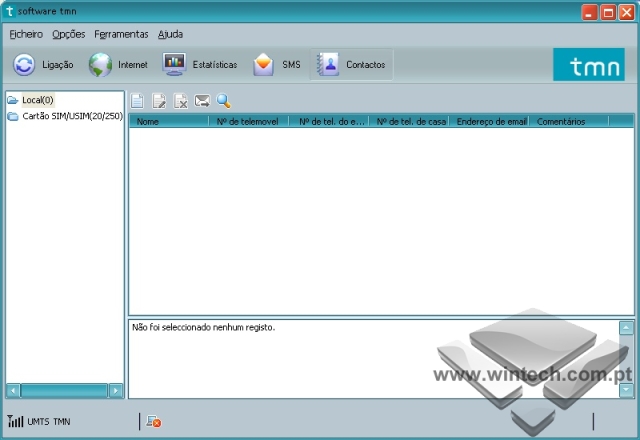Click the new contact document icon
Viewport: 640px width, 440px height.
137,101
